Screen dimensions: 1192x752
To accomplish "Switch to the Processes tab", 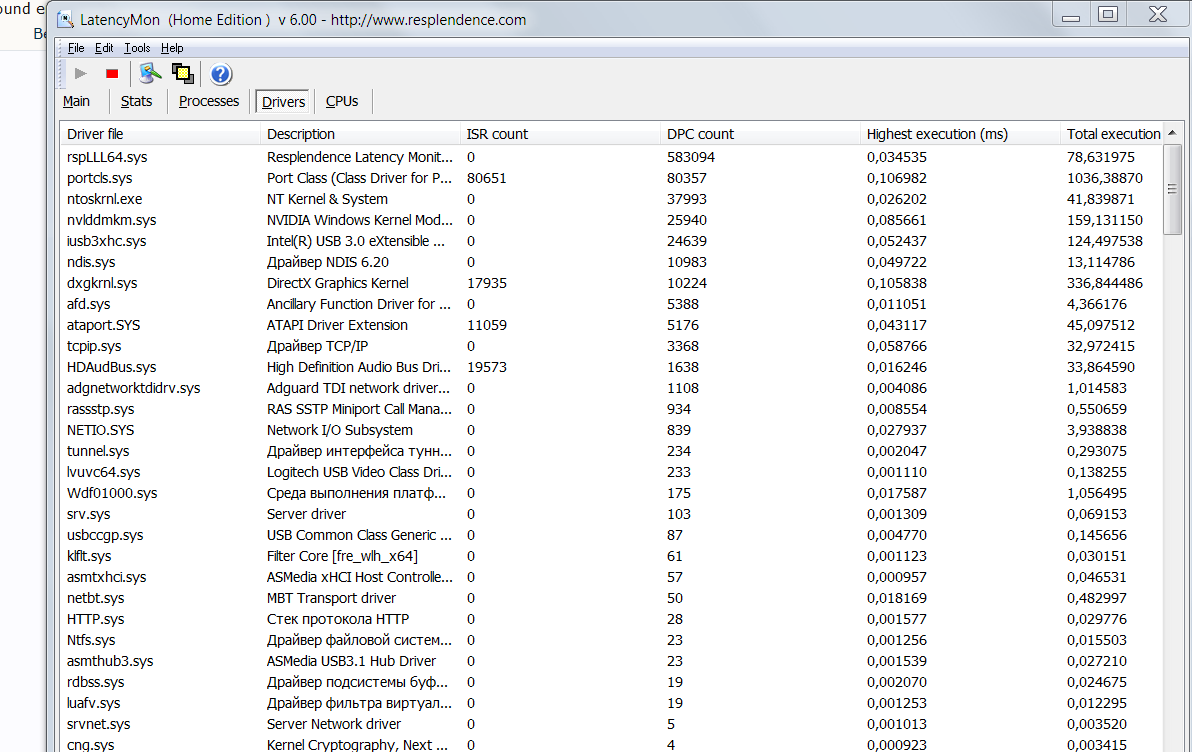I will pyautogui.click(x=209, y=101).
